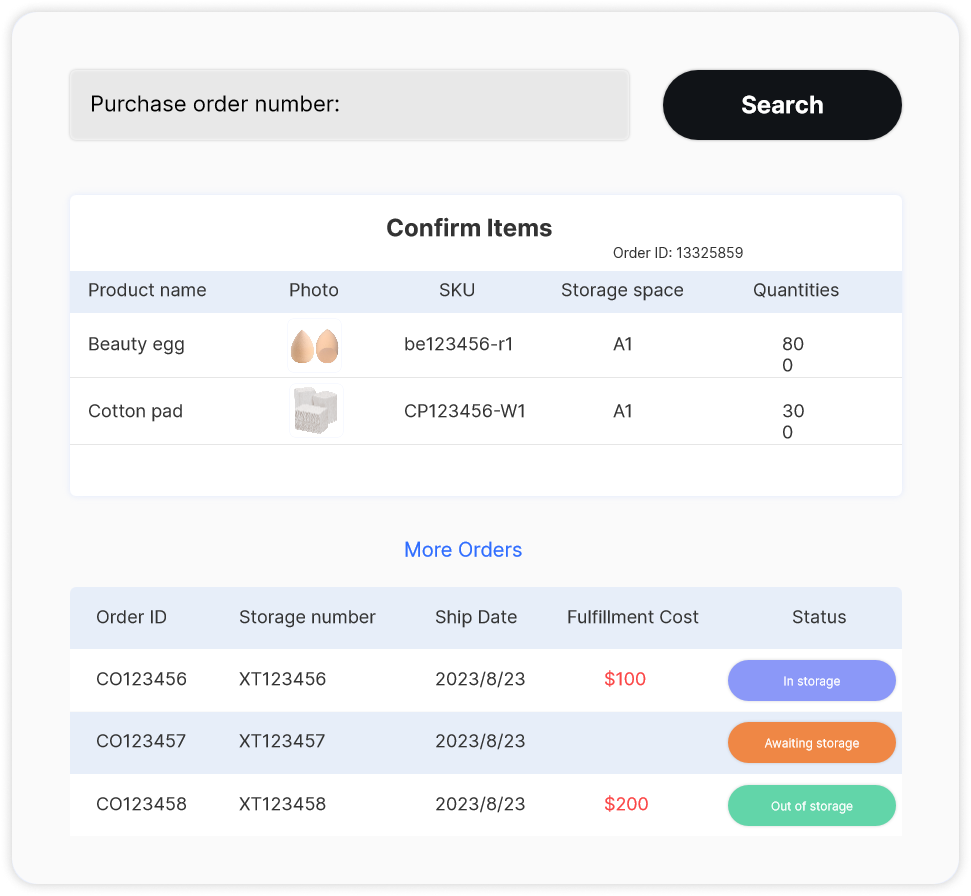Select the Beauty egg product name
The height and width of the screenshot is (896, 971).
click(136, 344)
